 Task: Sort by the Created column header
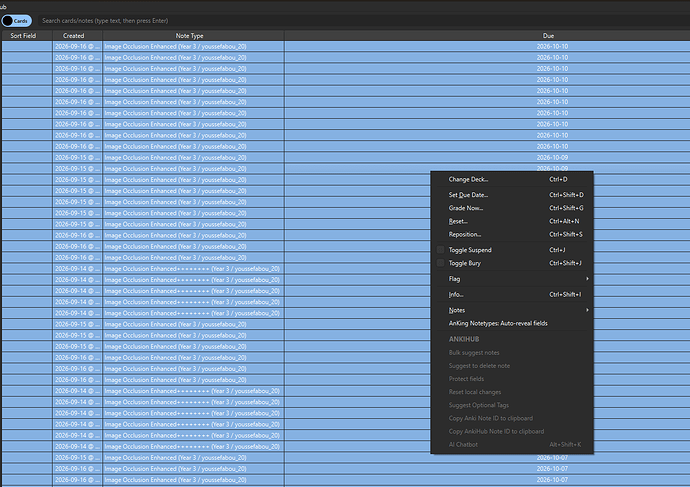(x=77, y=36)
